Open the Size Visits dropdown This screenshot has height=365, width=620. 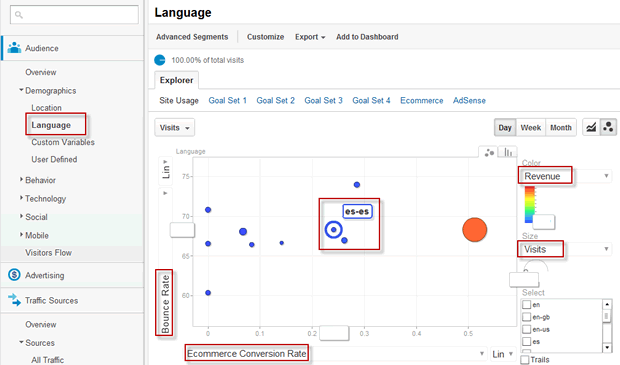click(565, 249)
